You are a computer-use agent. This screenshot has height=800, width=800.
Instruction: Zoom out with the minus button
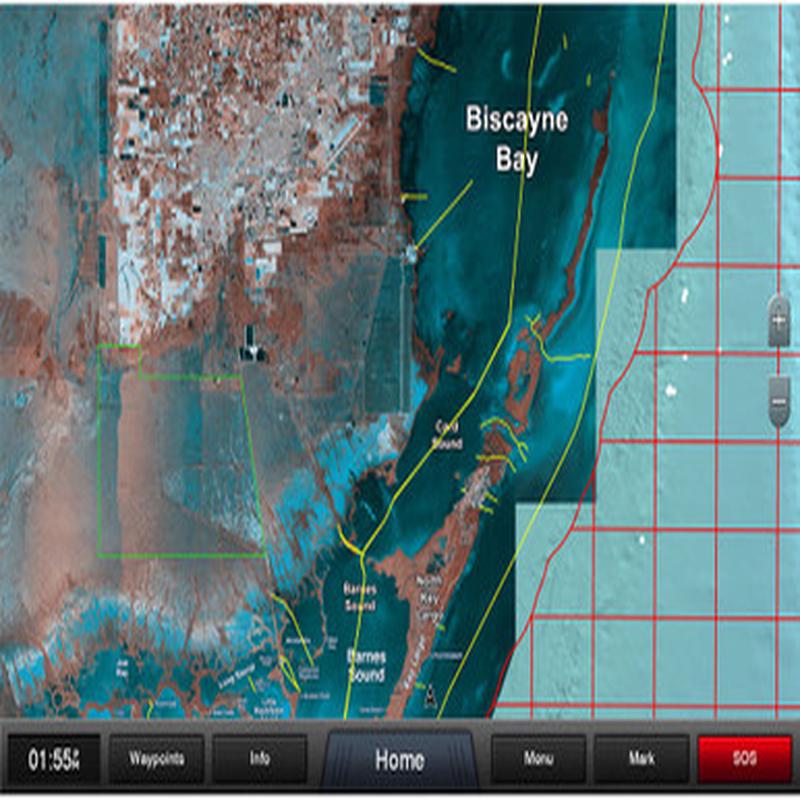[779, 403]
